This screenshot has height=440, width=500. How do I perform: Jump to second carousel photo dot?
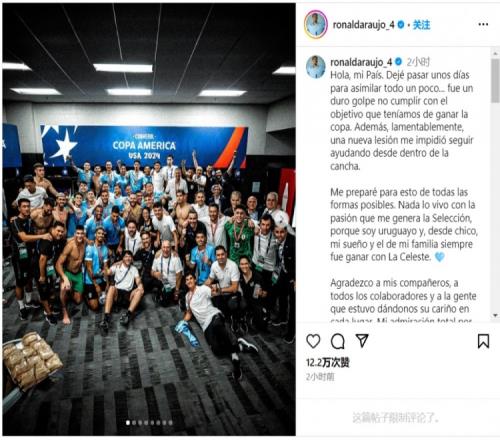pyautogui.click(x=134, y=423)
